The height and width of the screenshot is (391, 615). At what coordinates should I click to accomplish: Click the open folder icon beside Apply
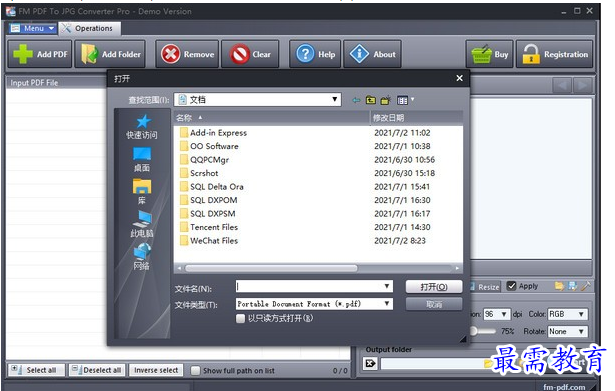click(x=559, y=286)
